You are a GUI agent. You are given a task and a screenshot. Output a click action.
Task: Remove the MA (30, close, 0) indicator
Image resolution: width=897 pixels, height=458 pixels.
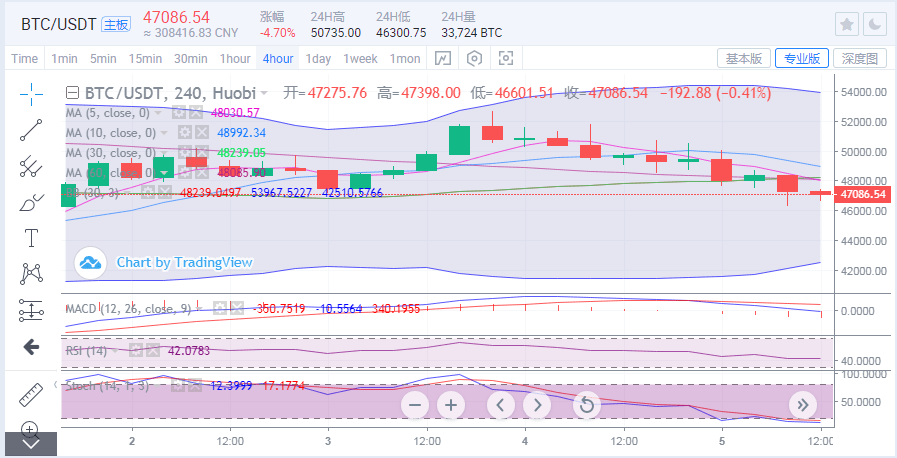[x=201, y=152]
